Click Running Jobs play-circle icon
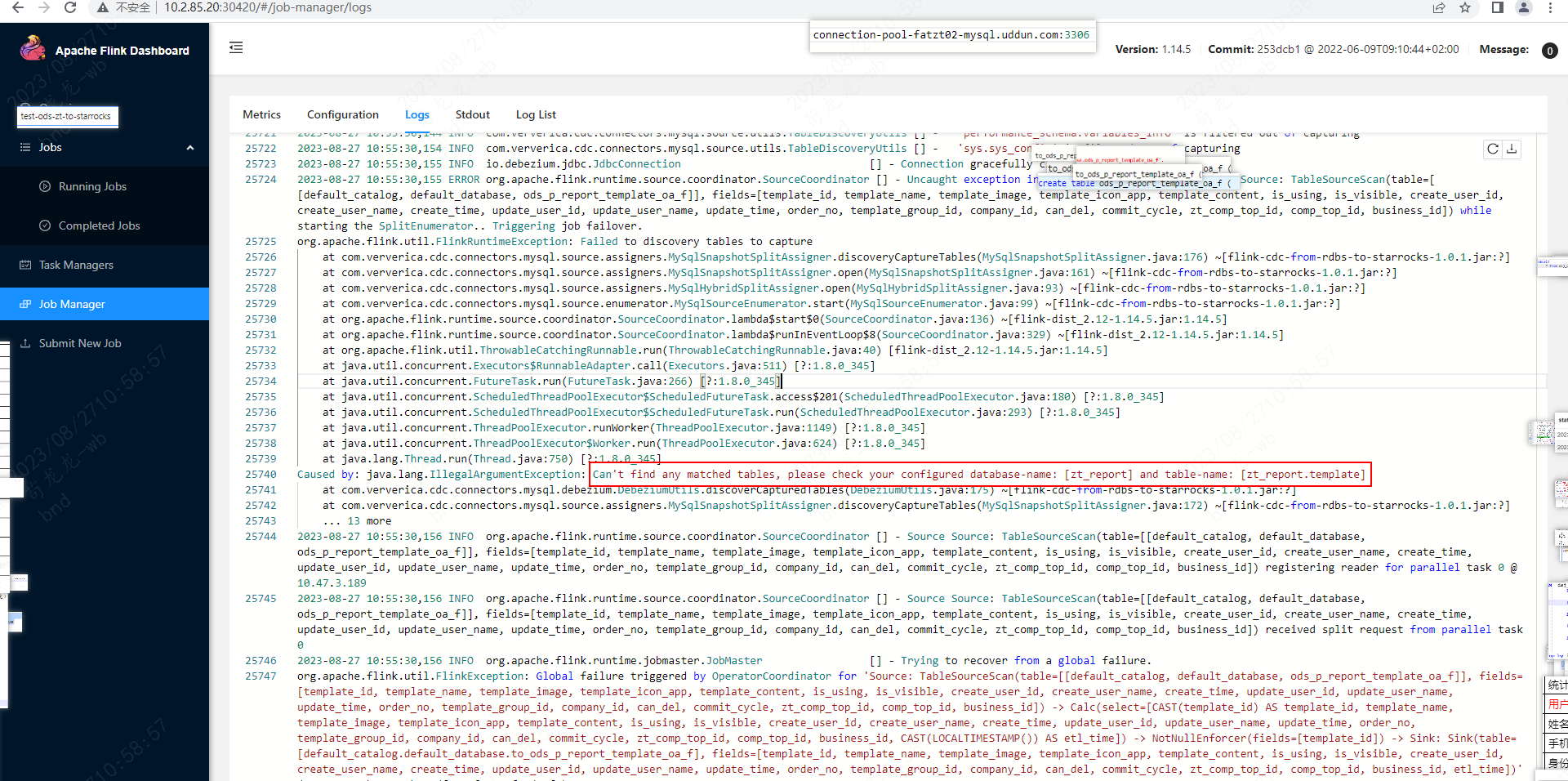This screenshot has width=1568, height=781. click(45, 186)
